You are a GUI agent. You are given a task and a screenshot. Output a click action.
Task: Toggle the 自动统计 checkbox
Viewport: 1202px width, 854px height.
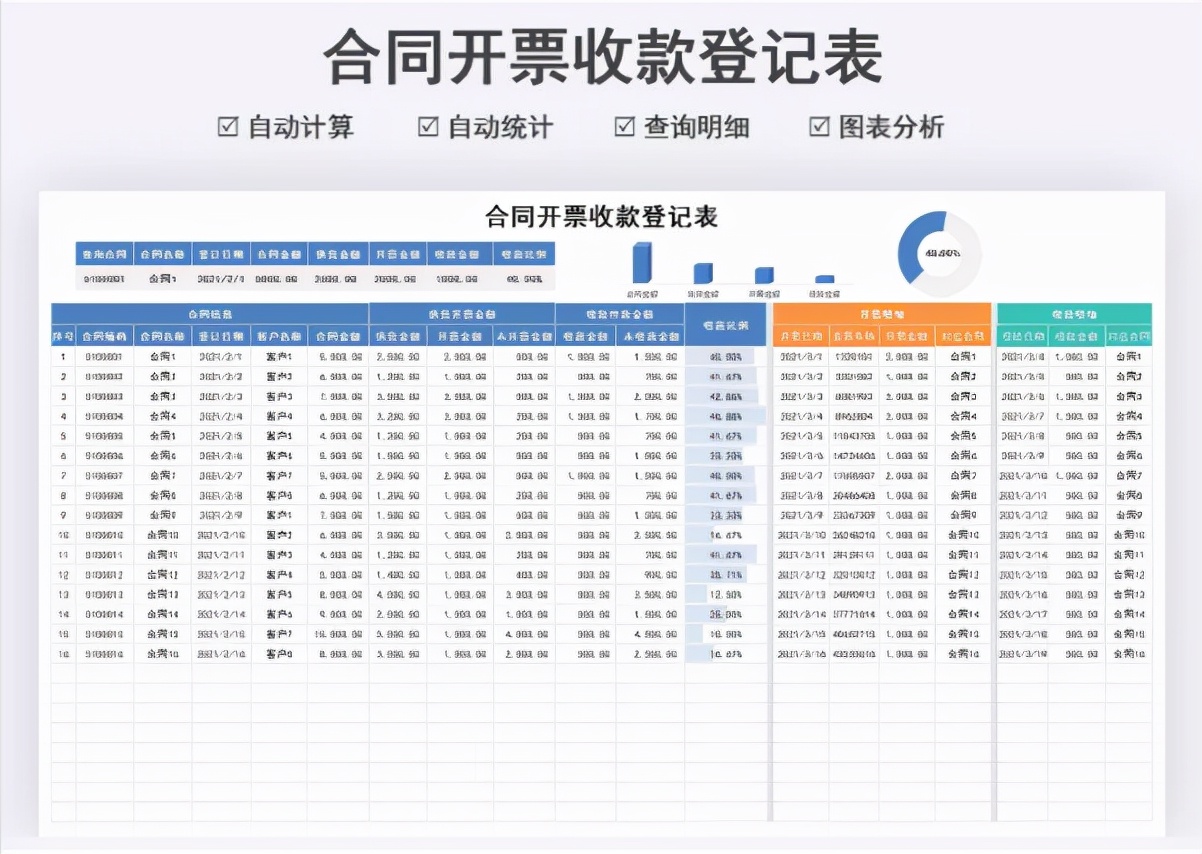tap(428, 127)
